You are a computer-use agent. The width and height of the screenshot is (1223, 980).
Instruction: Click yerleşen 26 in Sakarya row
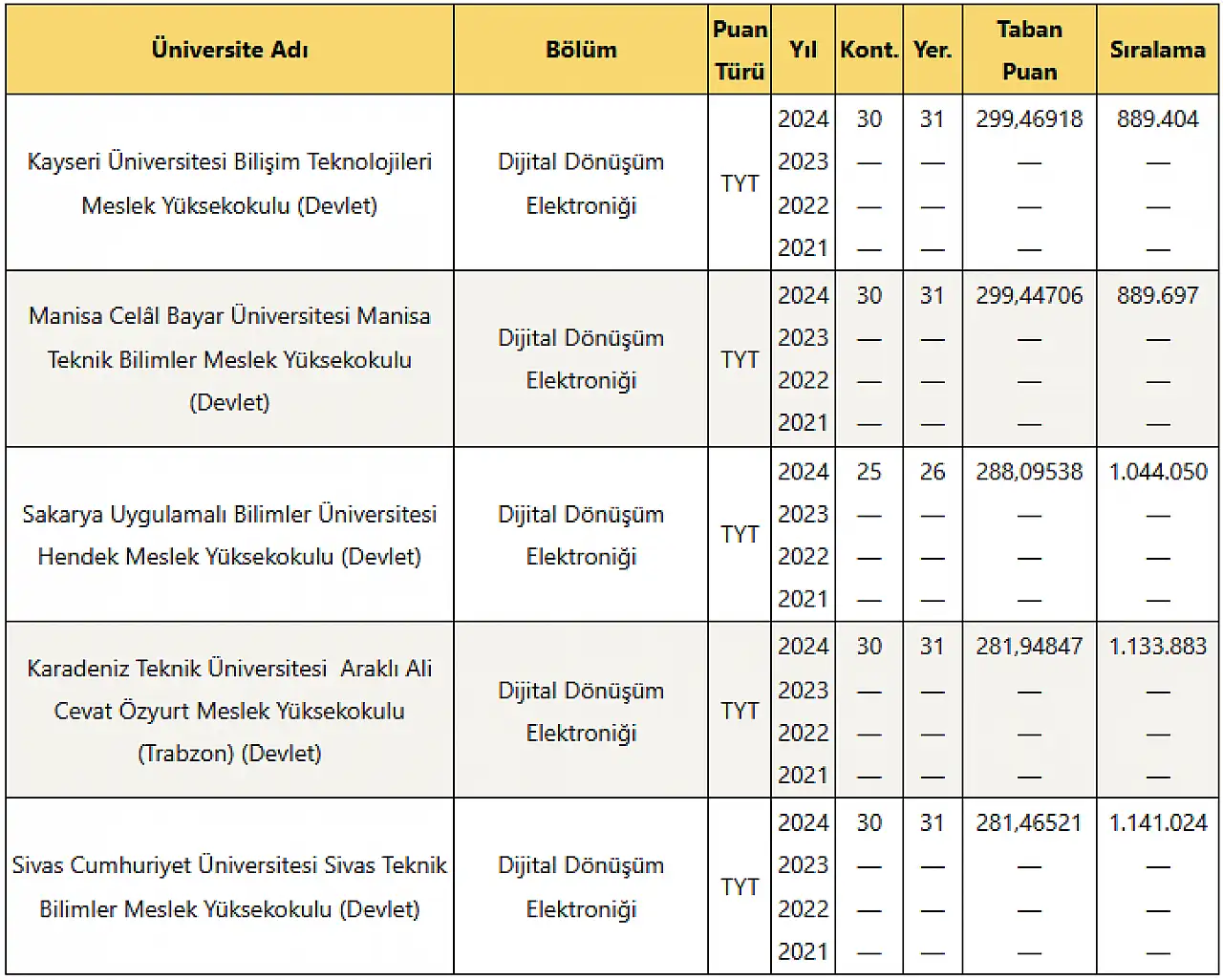coord(933,472)
